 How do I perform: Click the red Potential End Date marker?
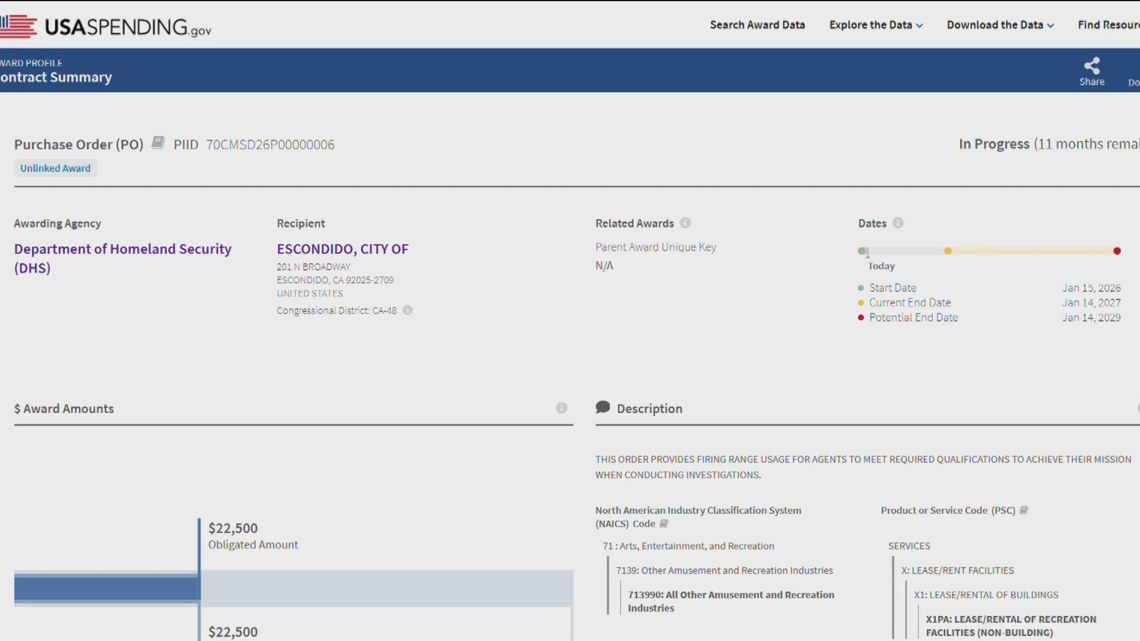pos(1117,251)
